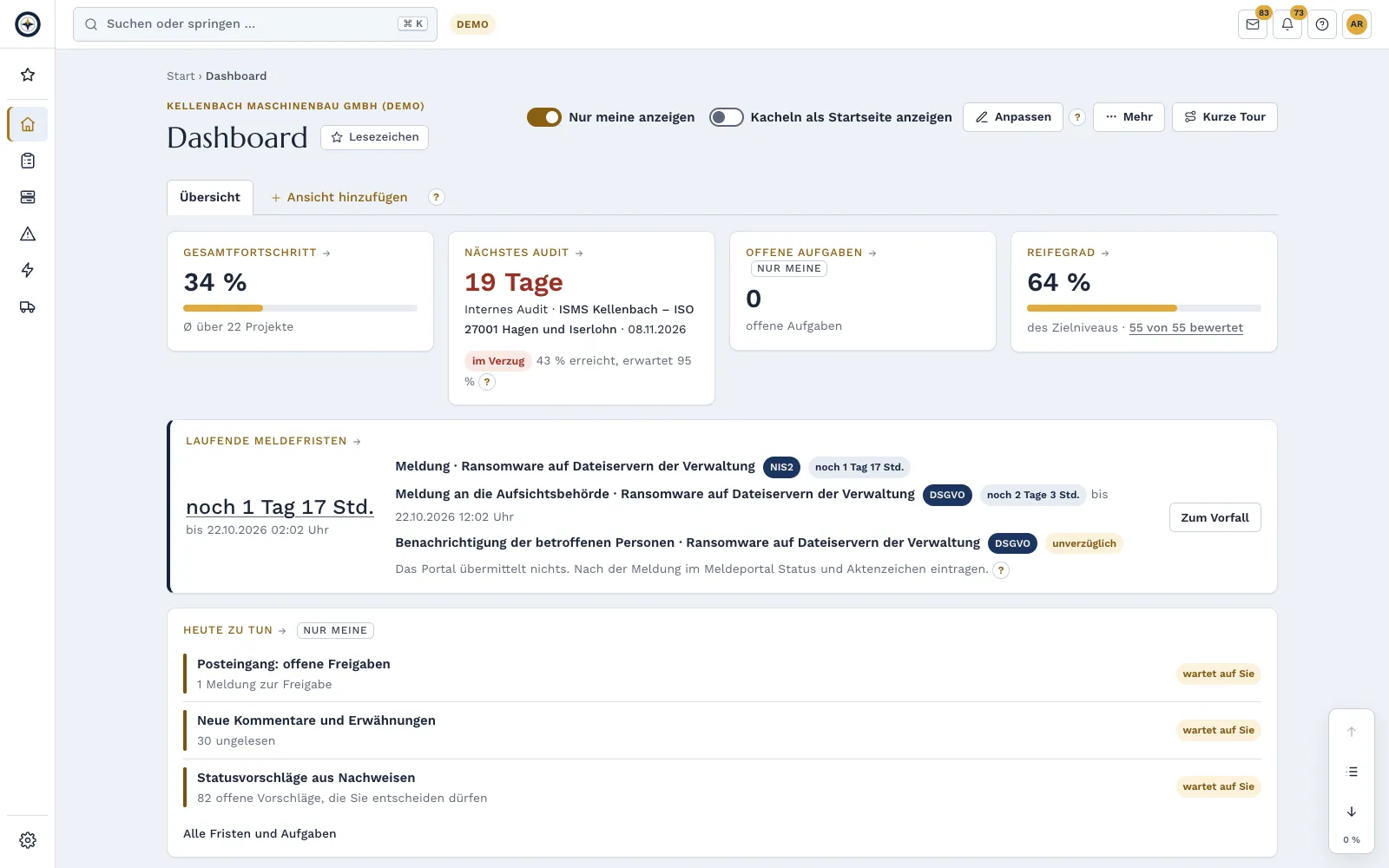Image resolution: width=1389 pixels, height=868 pixels.
Task: Open the AR user avatar menu
Action: [x=1357, y=24]
